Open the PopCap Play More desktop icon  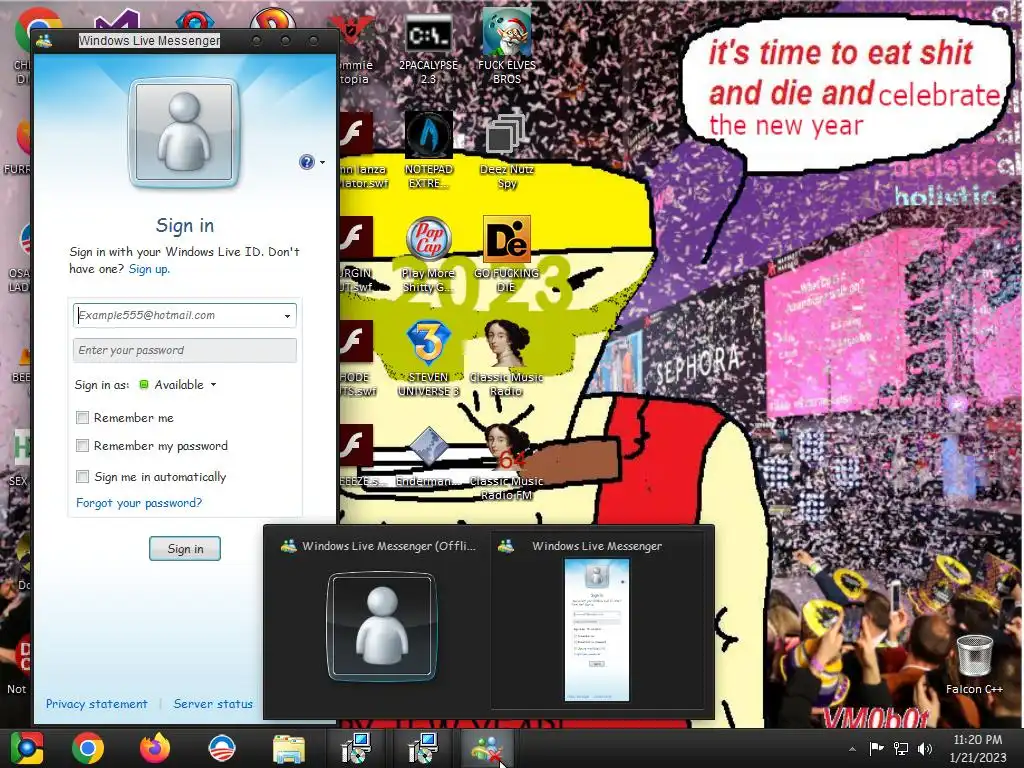click(428, 255)
